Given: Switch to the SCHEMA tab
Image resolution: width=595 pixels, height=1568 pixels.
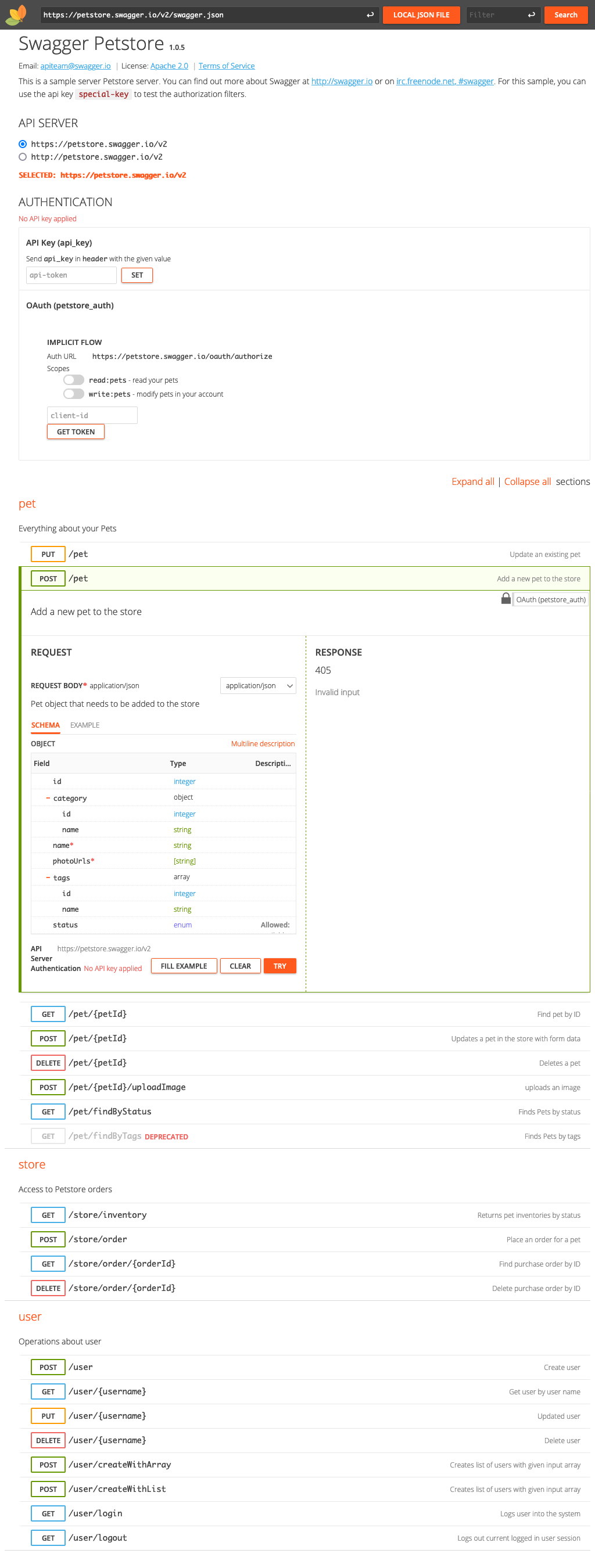Looking at the screenshot, I should (x=45, y=725).
